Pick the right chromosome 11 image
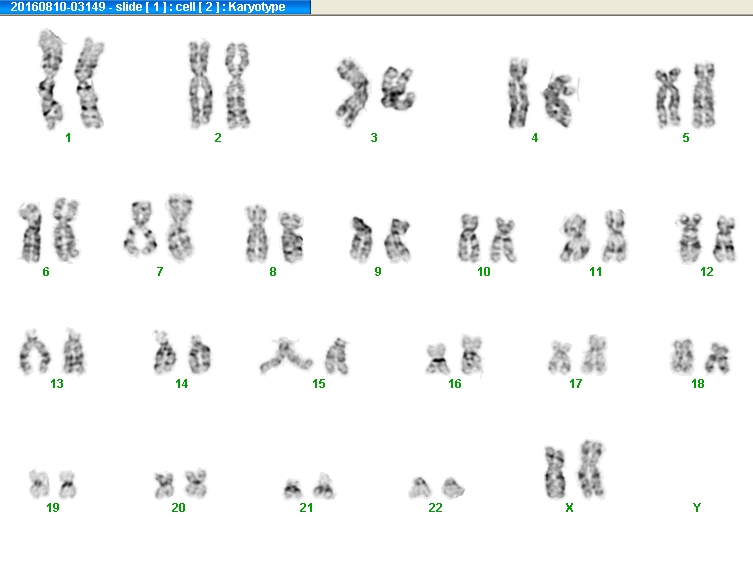Viewport: 753px width, 575px height. click(615, 236)
